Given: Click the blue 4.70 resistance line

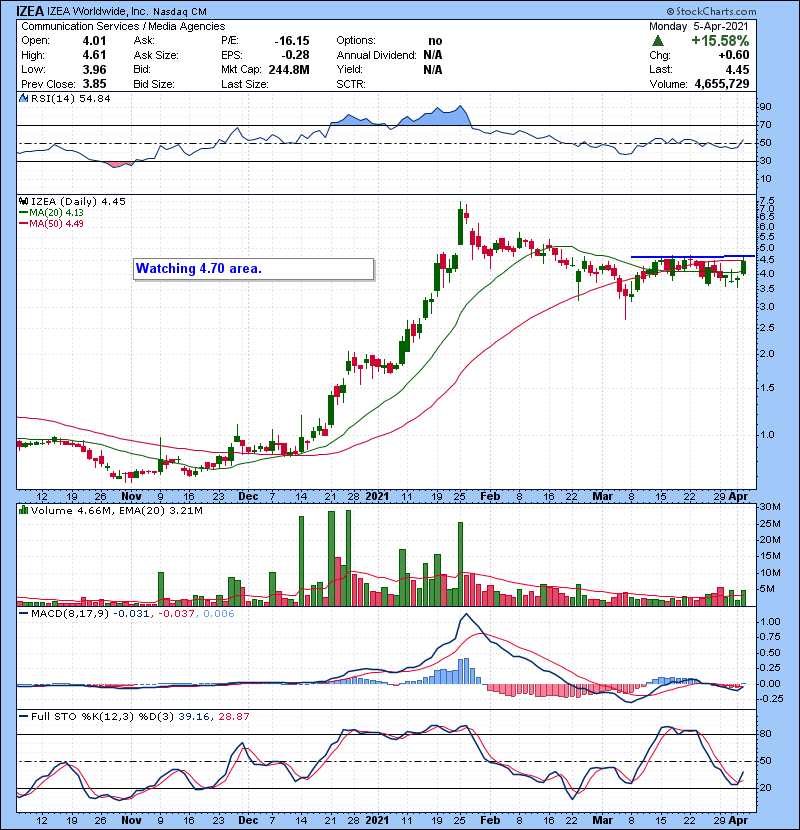Looking at the screenshot, I should [693, 257].
